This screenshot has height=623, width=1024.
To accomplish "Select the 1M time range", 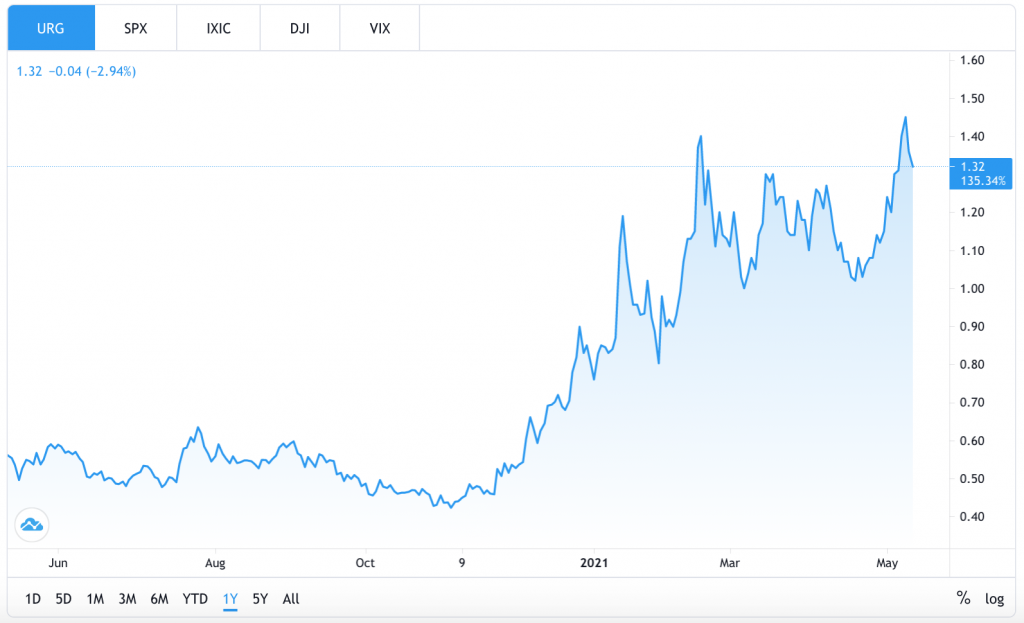I will pos(95,599).
